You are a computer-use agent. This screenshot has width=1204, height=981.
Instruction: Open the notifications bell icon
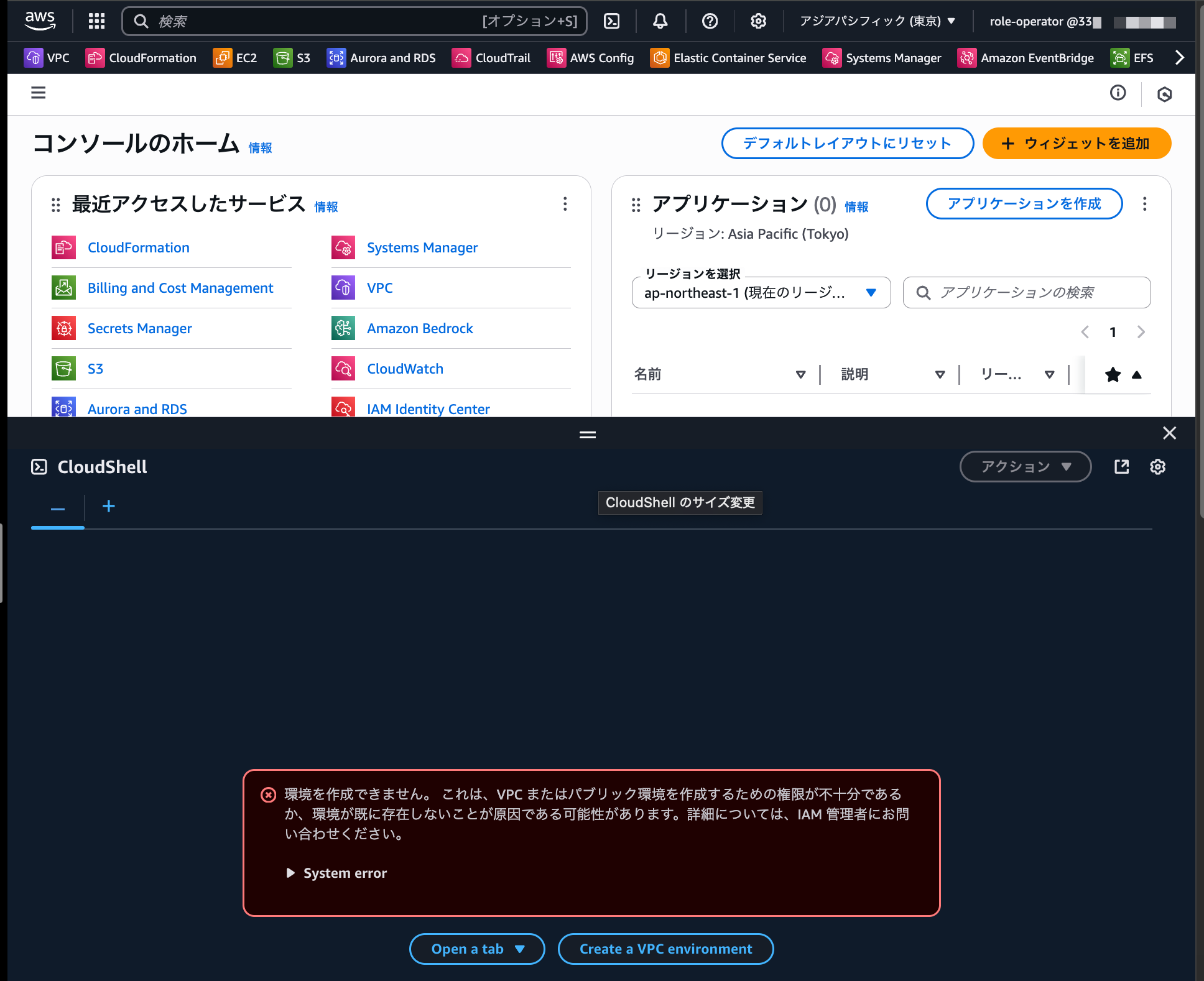pos(660,21)
